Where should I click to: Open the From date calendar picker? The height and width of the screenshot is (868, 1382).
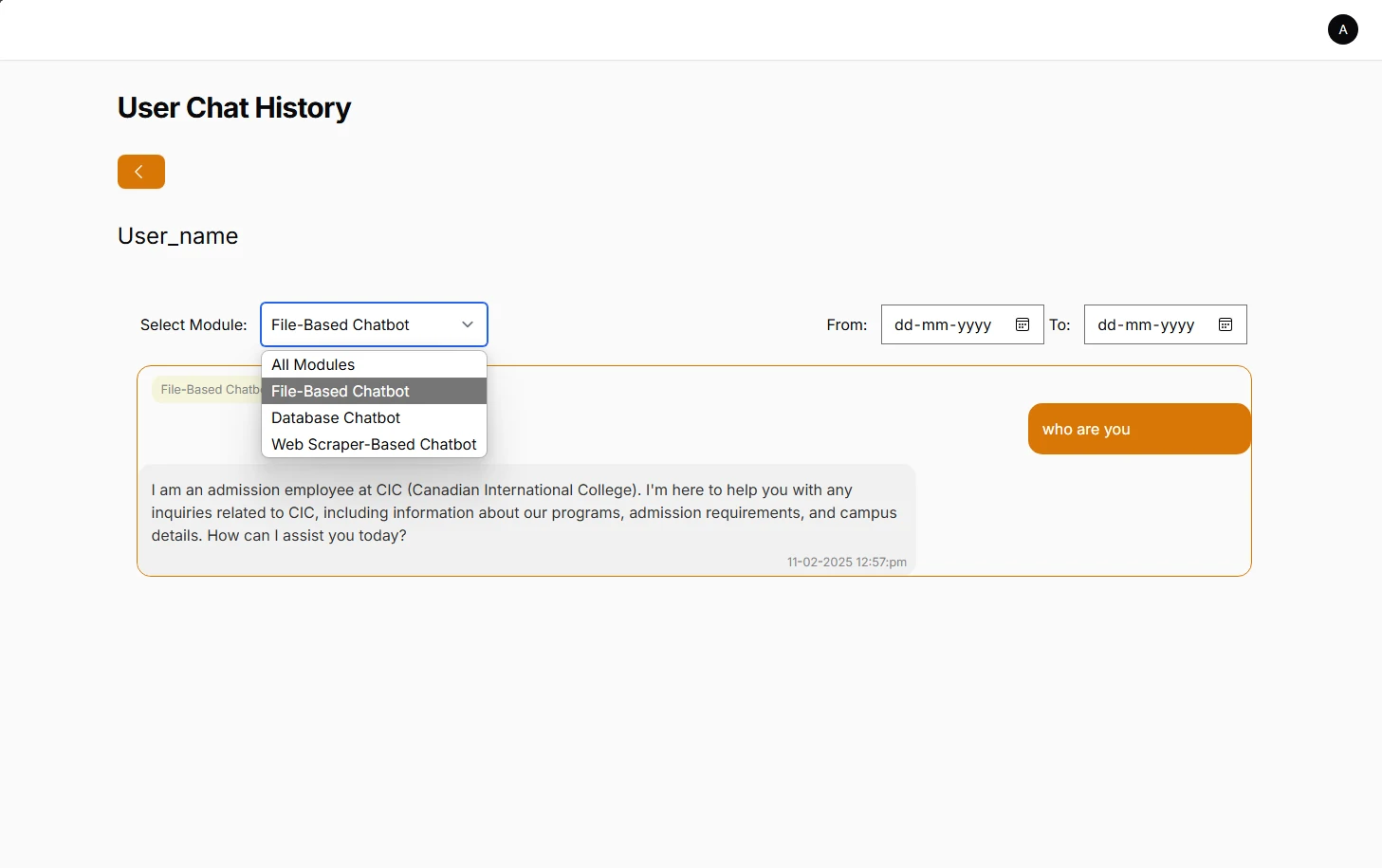(x=1023, y=323)
